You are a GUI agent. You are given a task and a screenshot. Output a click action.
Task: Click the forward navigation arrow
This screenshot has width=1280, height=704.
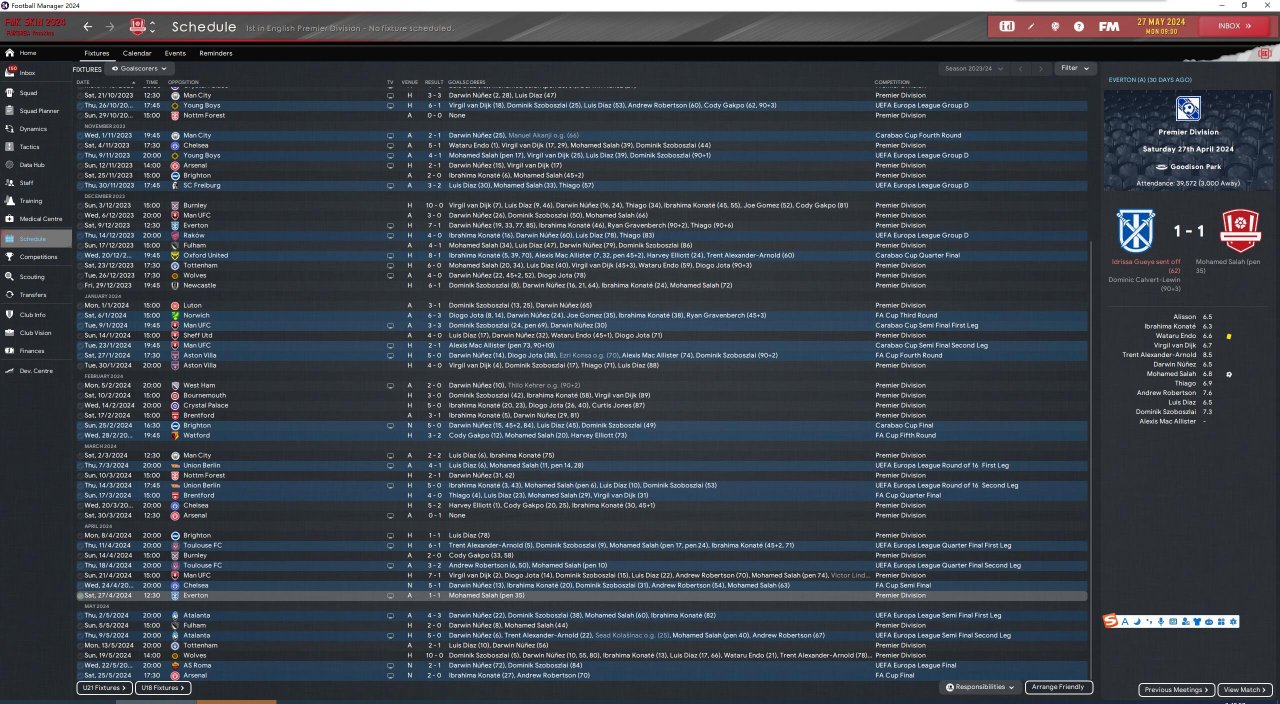pos(110,27)
